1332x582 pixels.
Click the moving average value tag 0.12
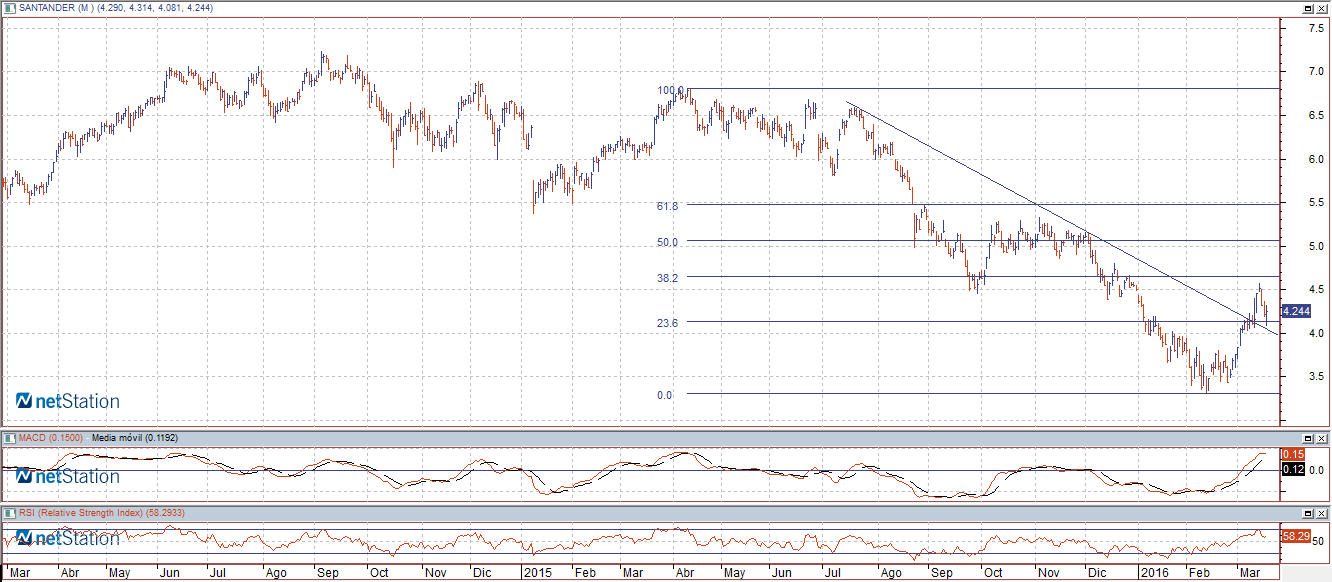point(1291,469)
